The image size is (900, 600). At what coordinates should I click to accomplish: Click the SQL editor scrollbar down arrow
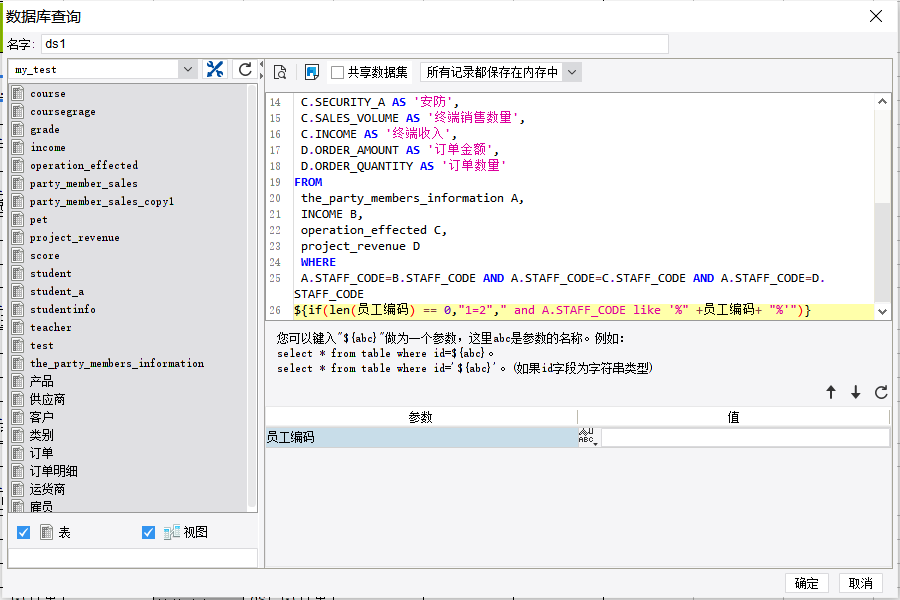(x=882, y=311)
